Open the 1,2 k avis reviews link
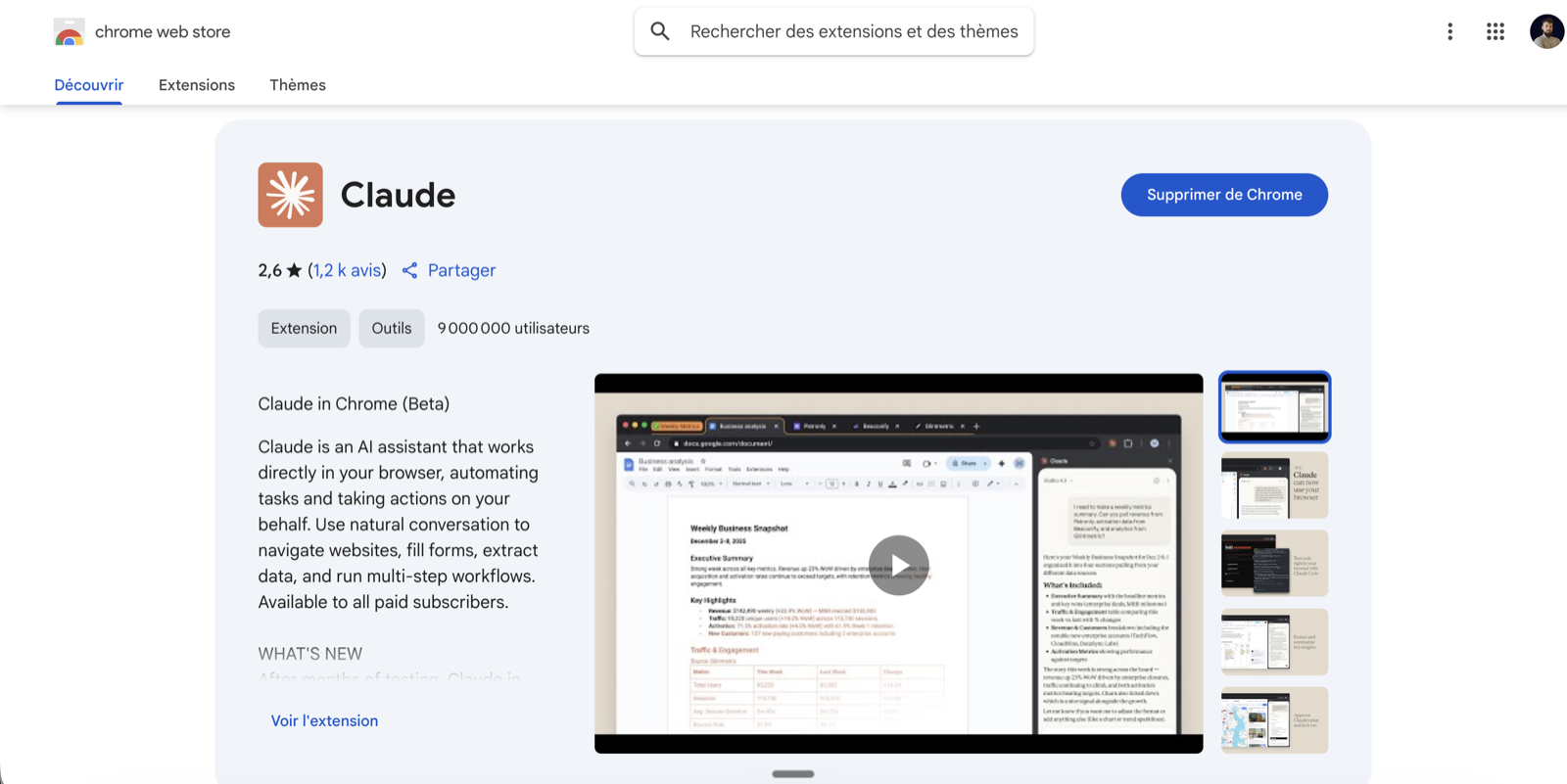This screenshot has width=1567, height=784. (348, 270)
